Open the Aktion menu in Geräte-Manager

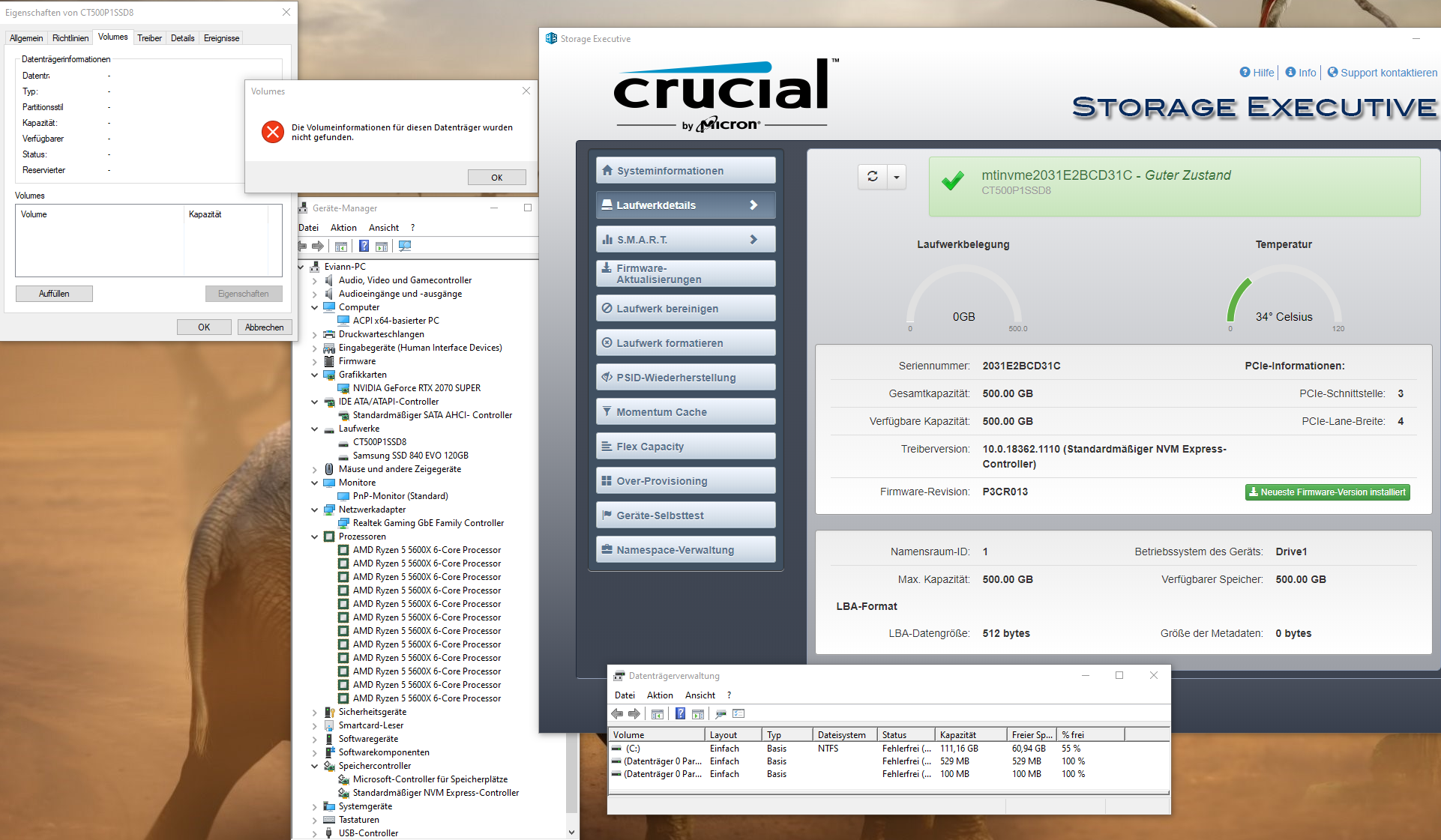(x=343, y=228)
